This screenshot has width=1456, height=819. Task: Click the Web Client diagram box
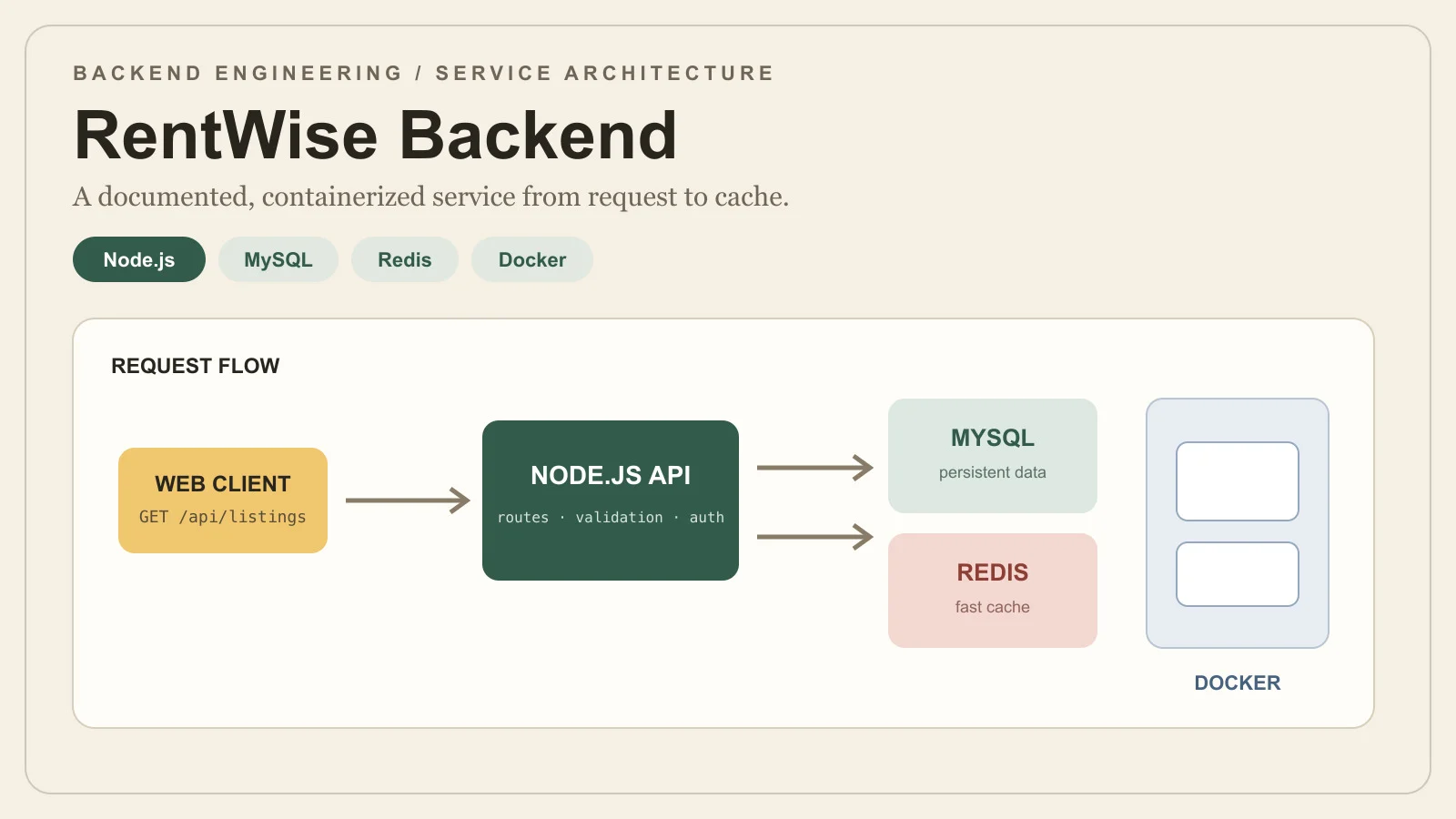(223, 500)
